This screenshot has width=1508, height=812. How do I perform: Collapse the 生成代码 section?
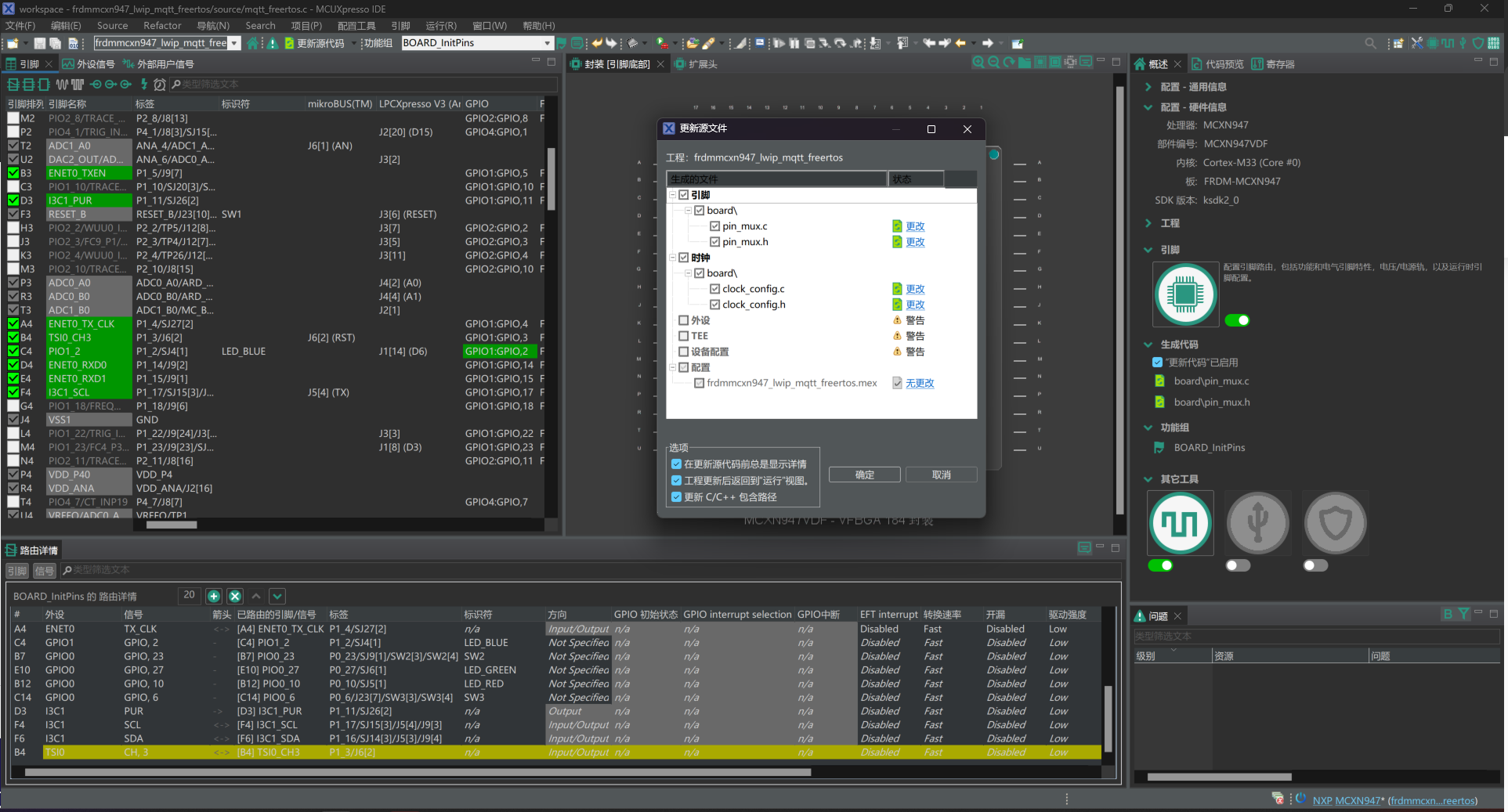(x=1148, y=345)
